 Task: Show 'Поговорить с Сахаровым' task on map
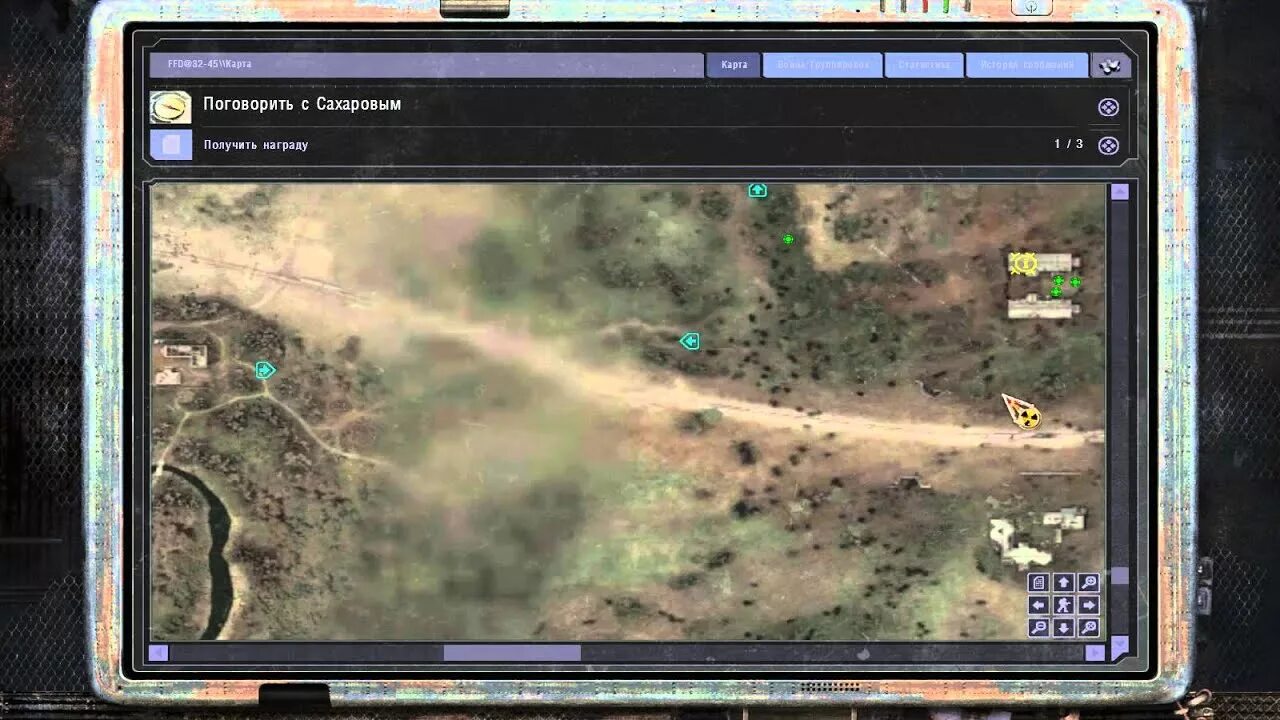tap(1108, 107)
